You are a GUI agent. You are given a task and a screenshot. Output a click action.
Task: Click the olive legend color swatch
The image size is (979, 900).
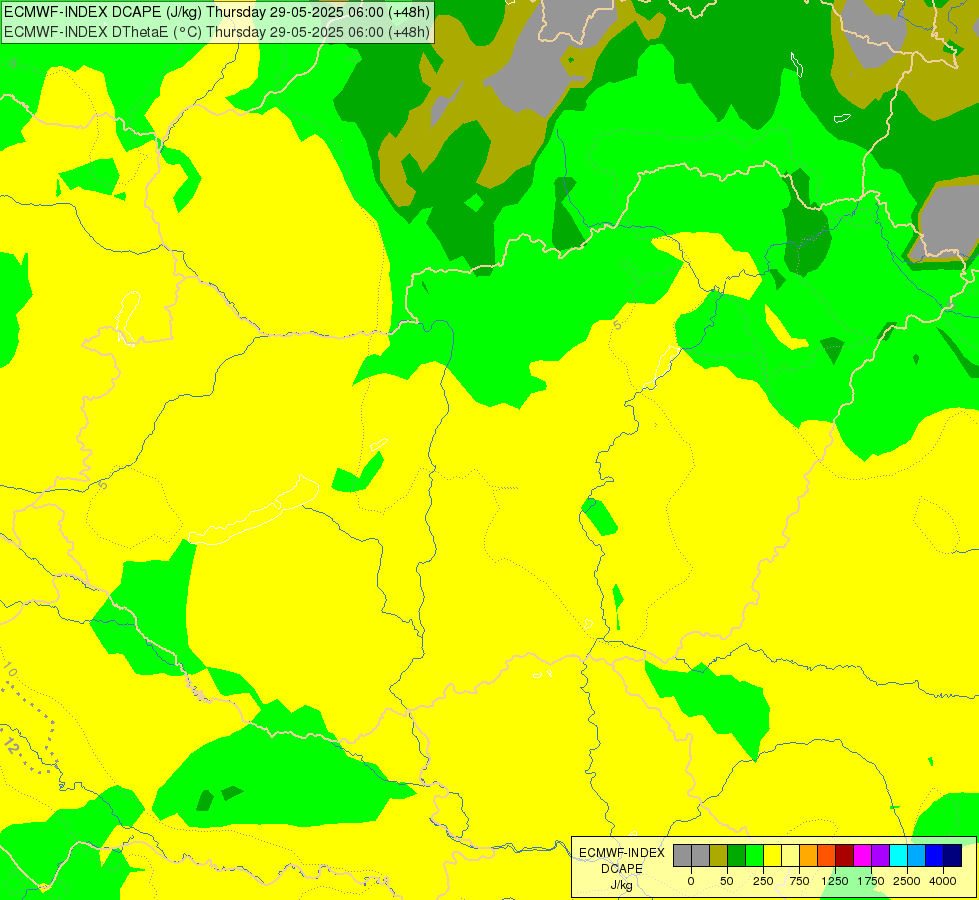pyautogui.click(x=719, y=855)
